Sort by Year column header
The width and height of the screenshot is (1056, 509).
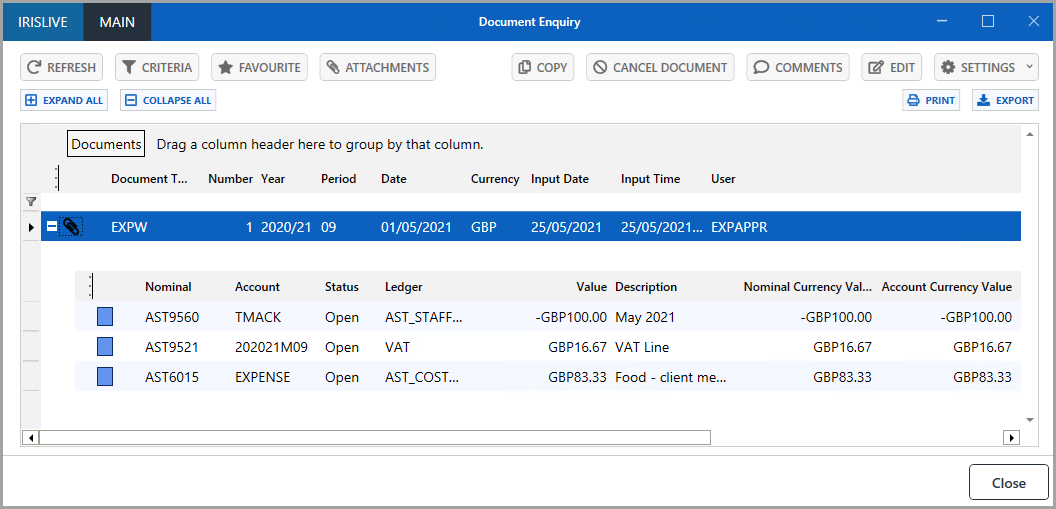point(273,179)
